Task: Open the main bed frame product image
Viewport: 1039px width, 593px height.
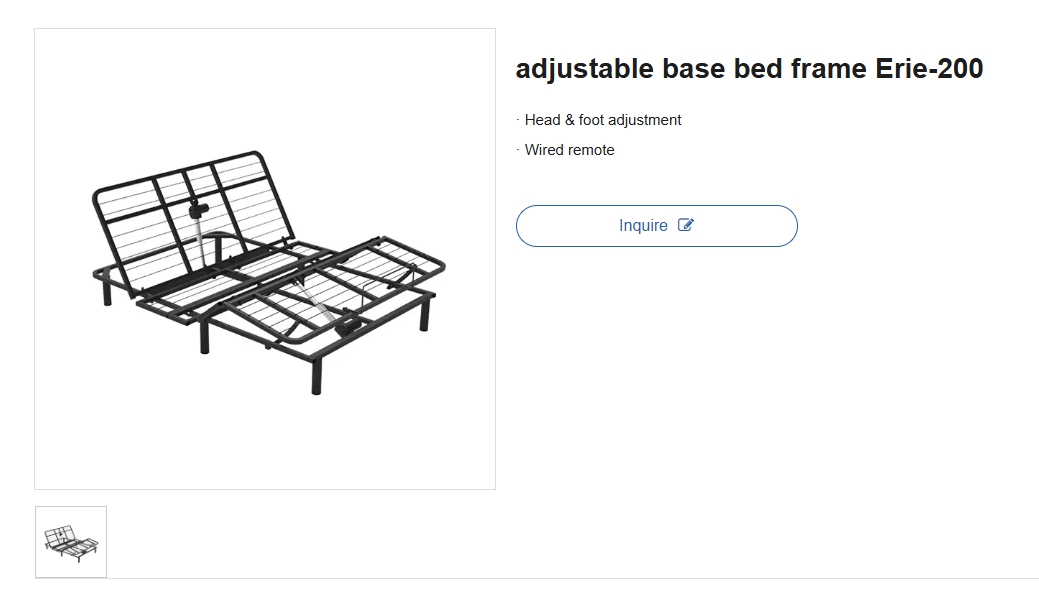Action: tap(265, 259)
